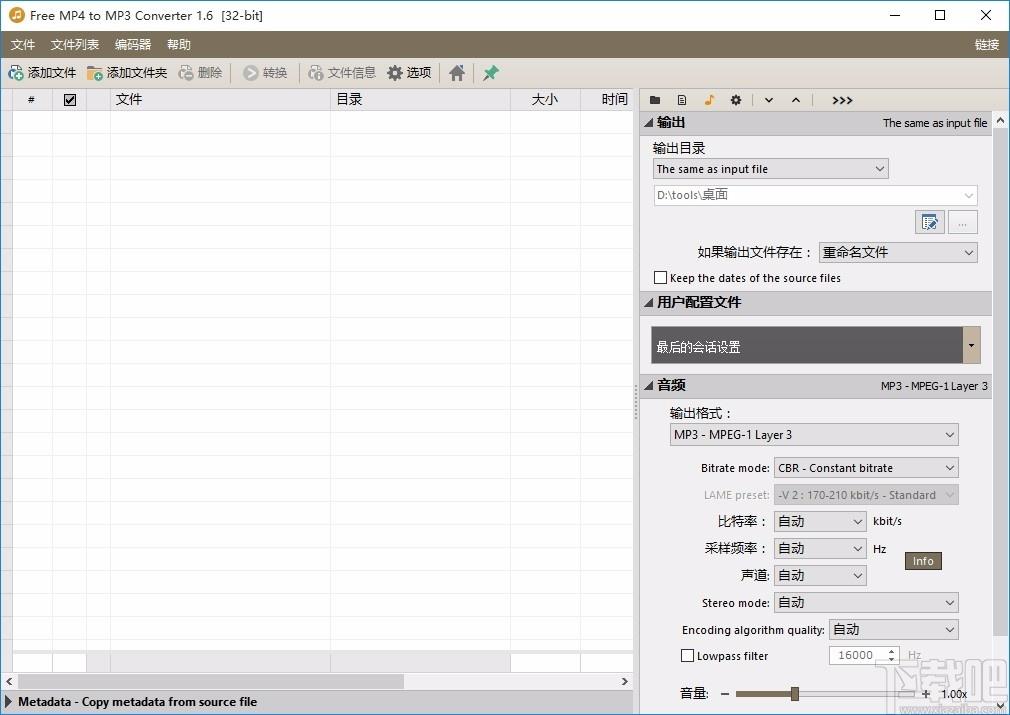Image resolution: width=1010 pixels, height=715 pixels.
Task: Select the document tab icon in side panel
Action: click(x=682, y=100)
